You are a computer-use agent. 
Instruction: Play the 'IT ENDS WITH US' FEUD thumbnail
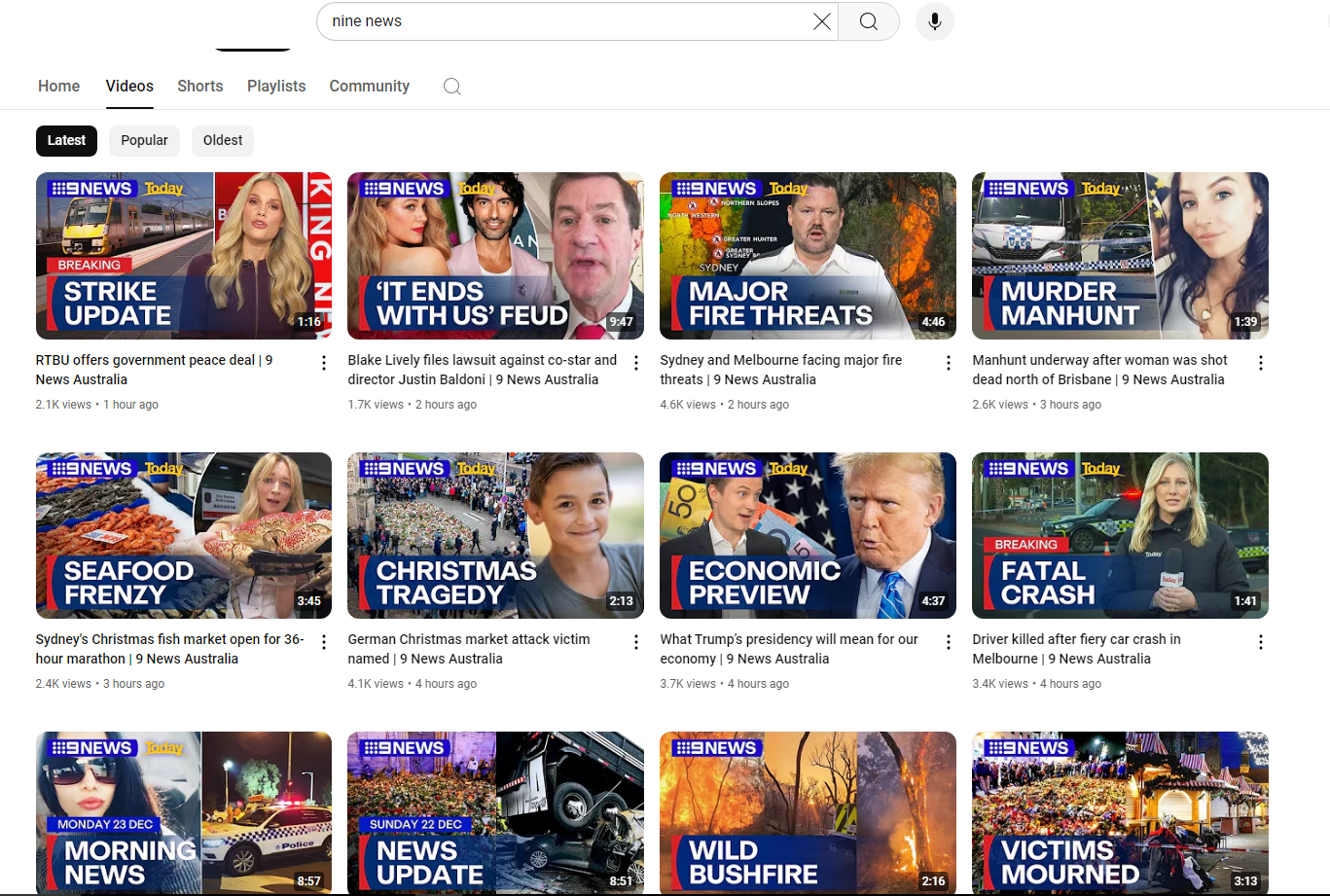click(x=495, y=256)
